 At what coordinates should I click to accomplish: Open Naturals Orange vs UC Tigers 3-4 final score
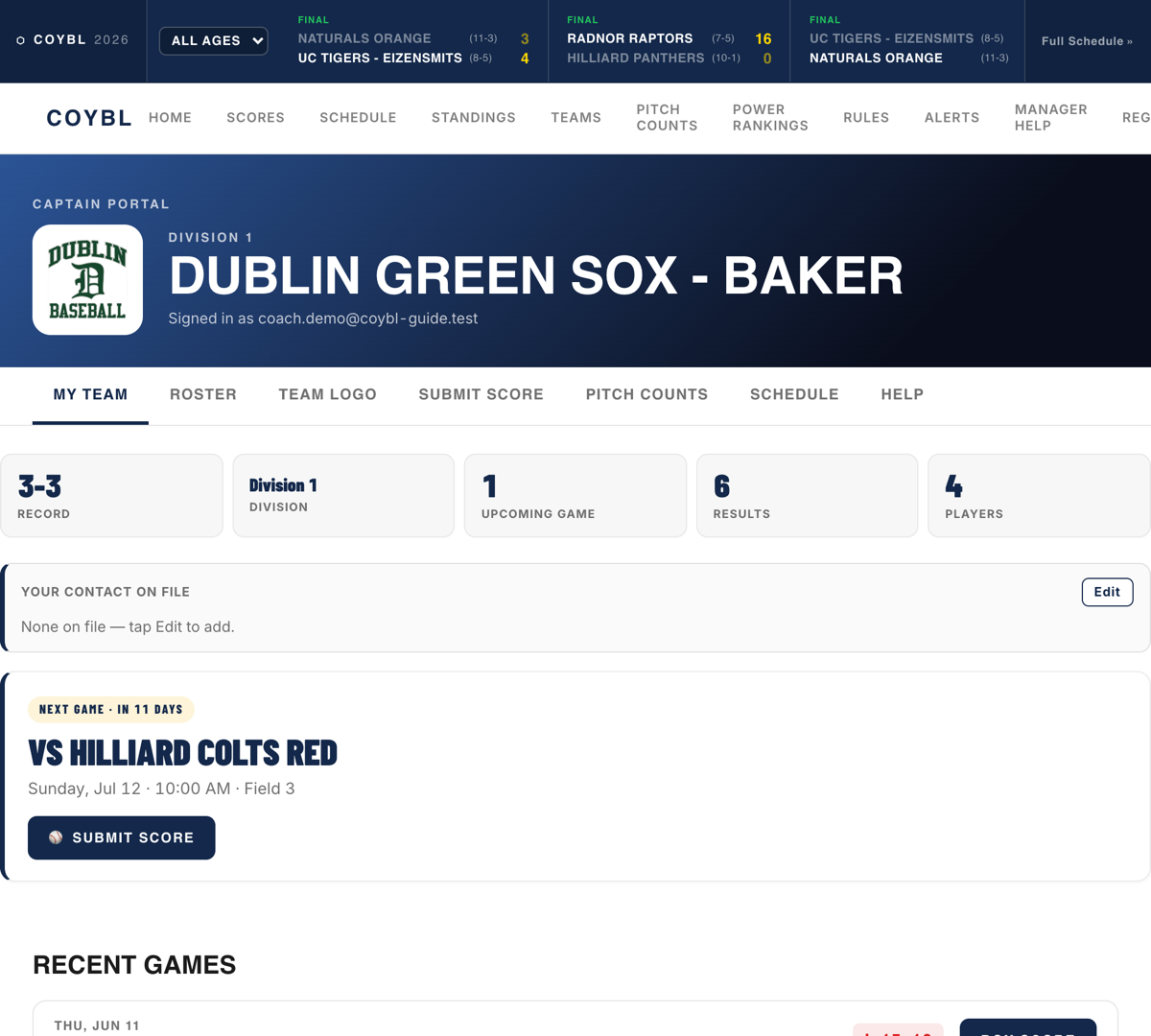click(x=413, y=41)
